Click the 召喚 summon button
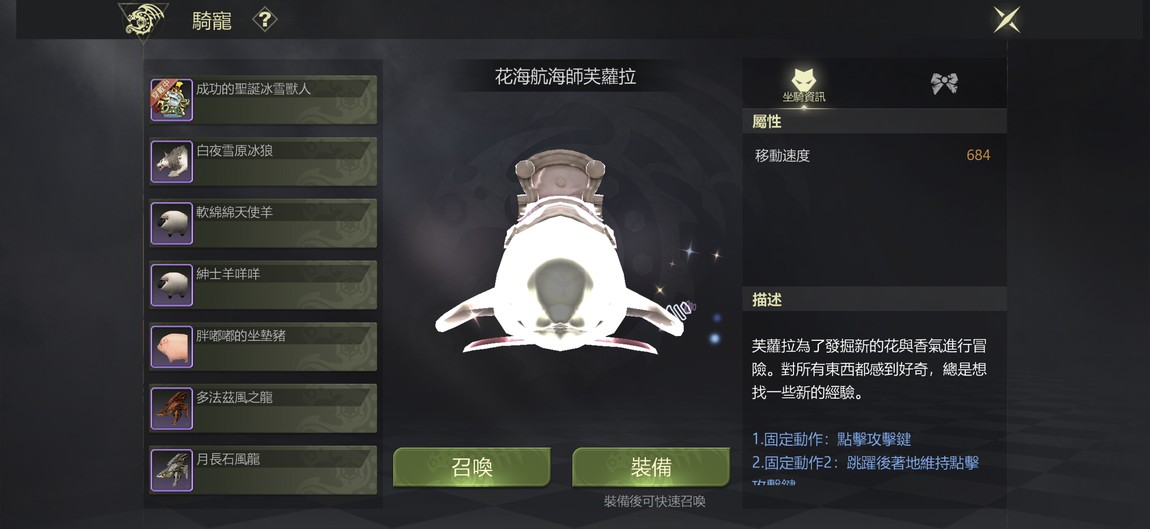This screenshot has width=1150, height=529. coord(472,467)
